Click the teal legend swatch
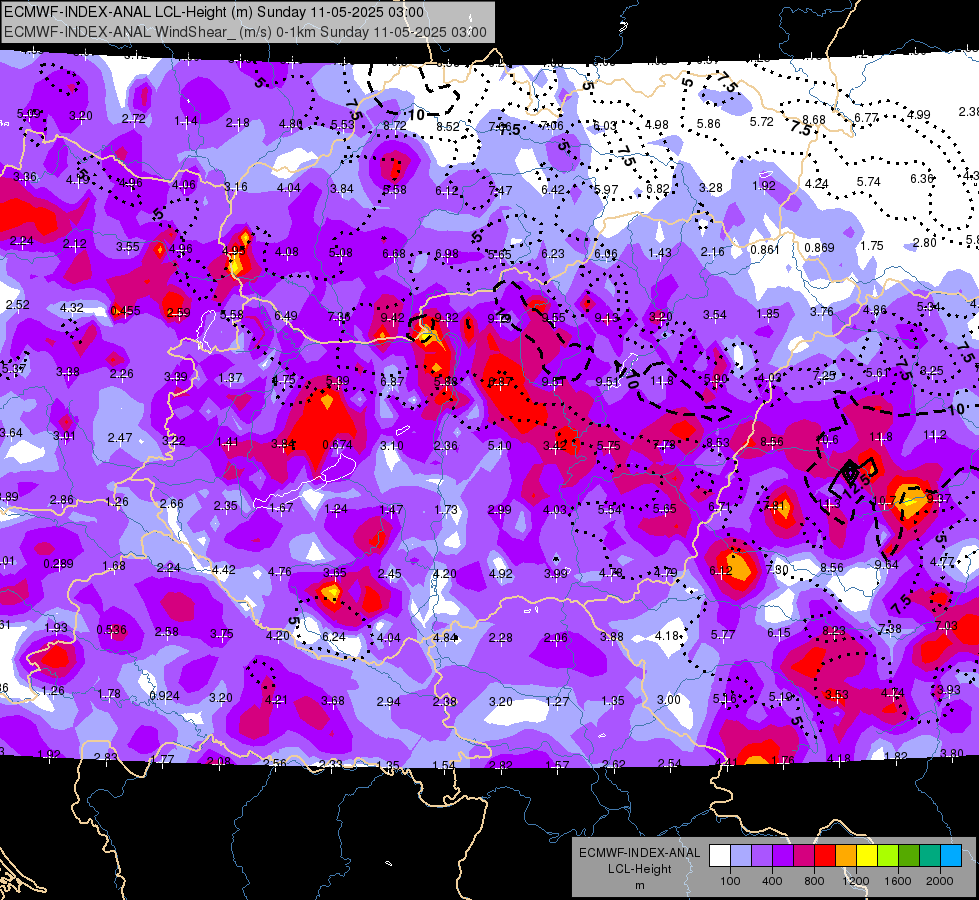 [x=930, y=856]
